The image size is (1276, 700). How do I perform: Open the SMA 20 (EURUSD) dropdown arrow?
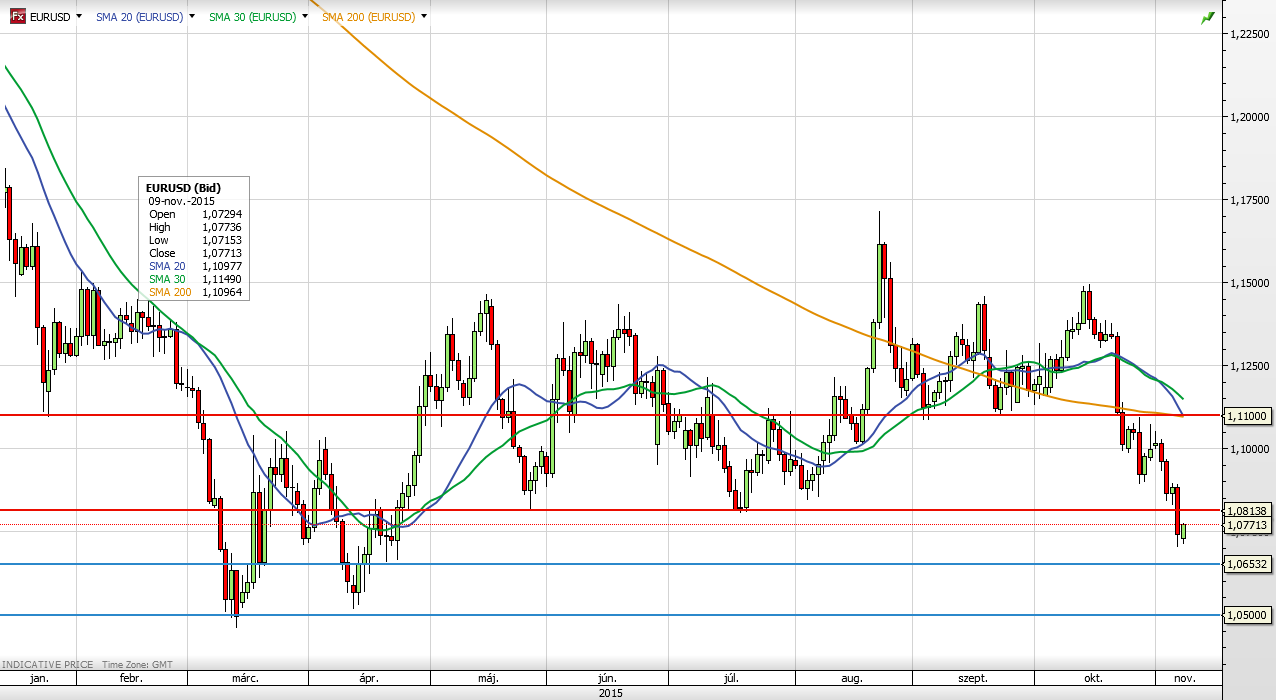coord(191,17)
